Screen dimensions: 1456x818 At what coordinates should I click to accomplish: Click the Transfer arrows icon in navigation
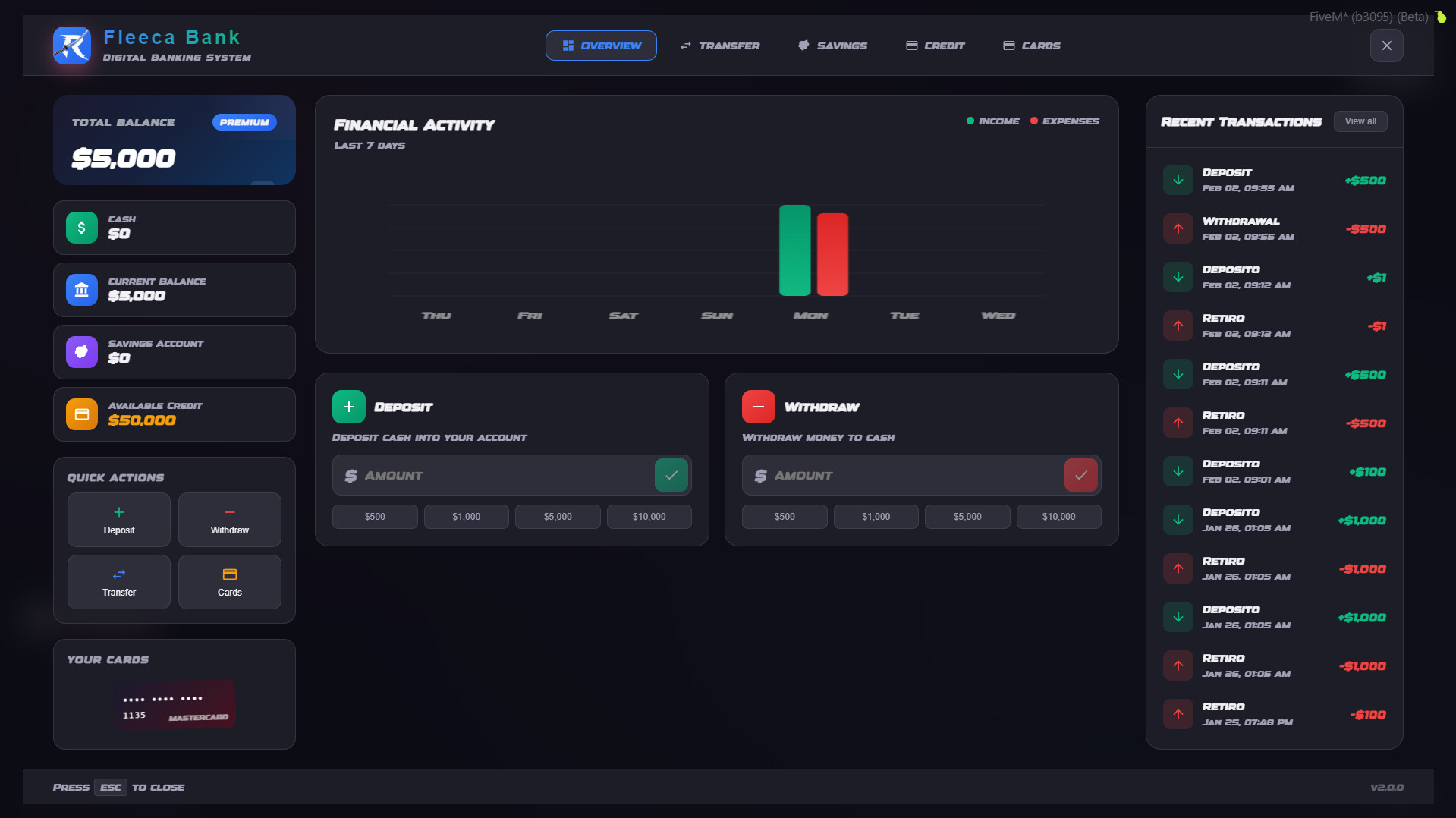click(686, 46)
